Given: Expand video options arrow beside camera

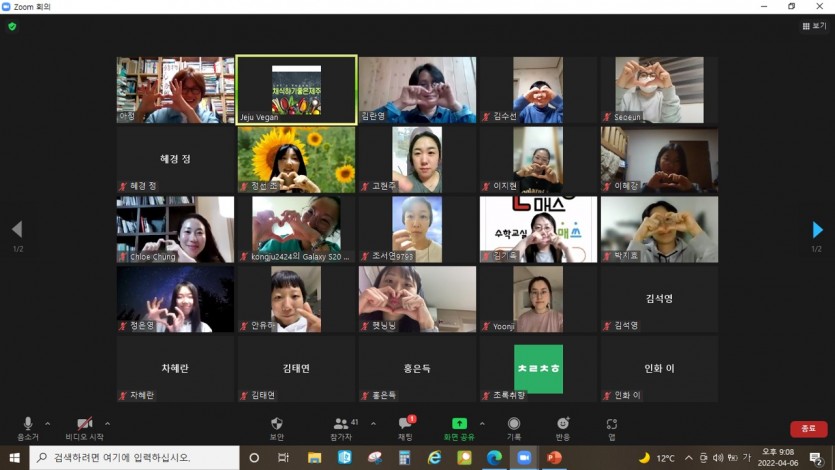Looking at the screenshot, I should (x=108, y=424).
